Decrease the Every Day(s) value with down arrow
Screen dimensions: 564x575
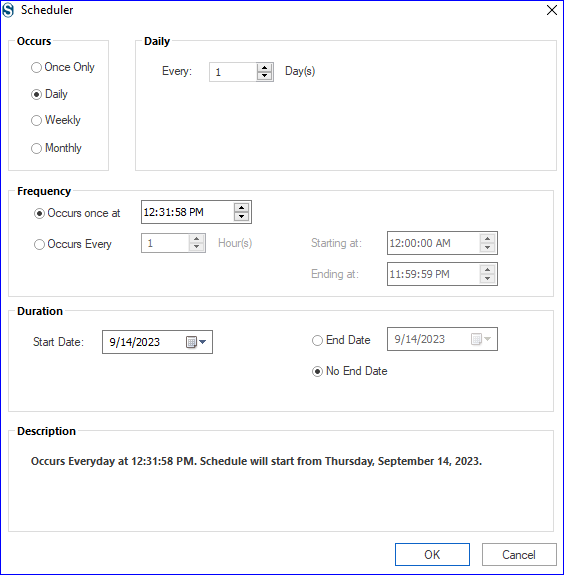click(x=264, y=76)
